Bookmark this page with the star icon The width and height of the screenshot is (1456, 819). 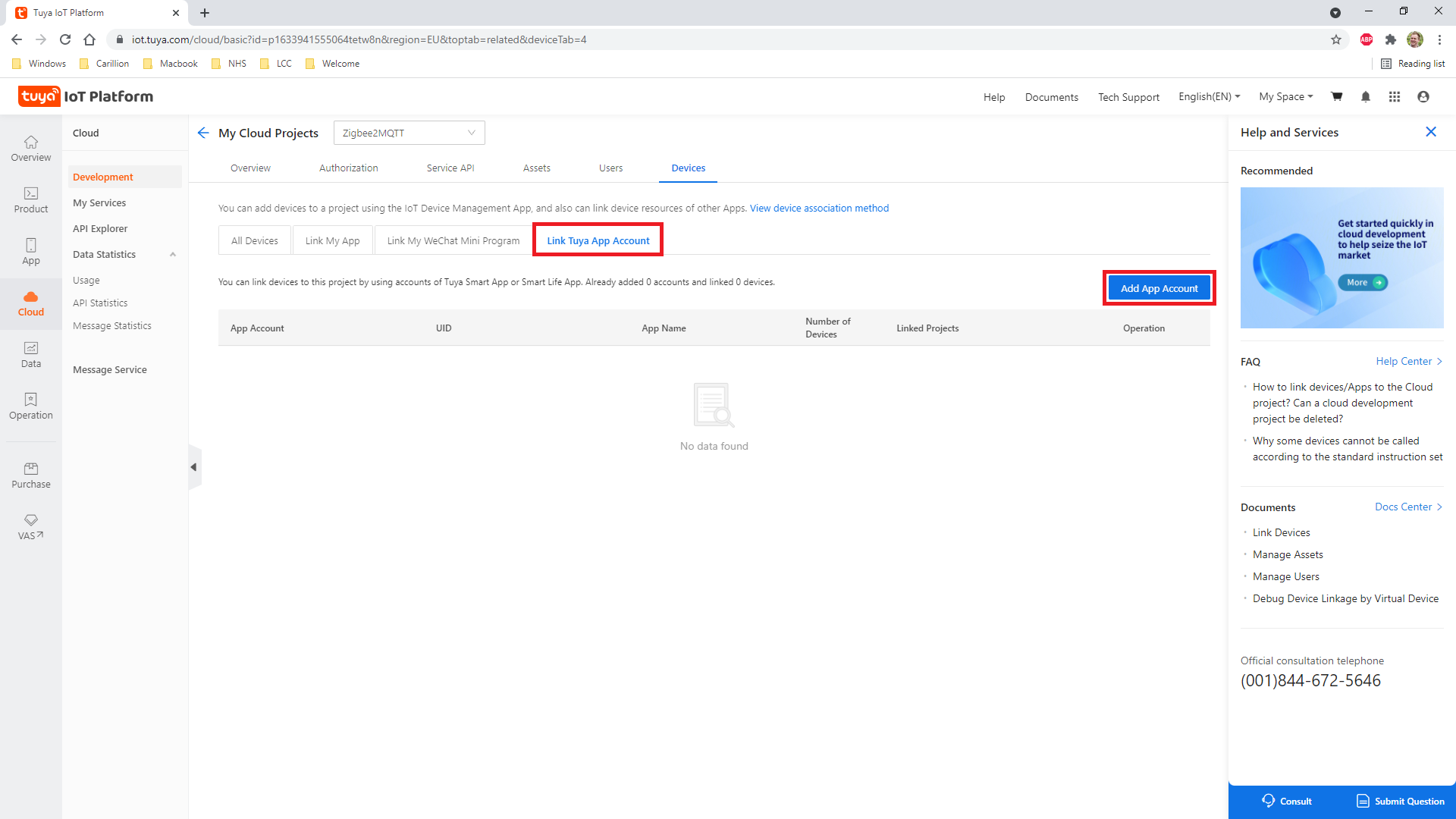coord(1336,39)
